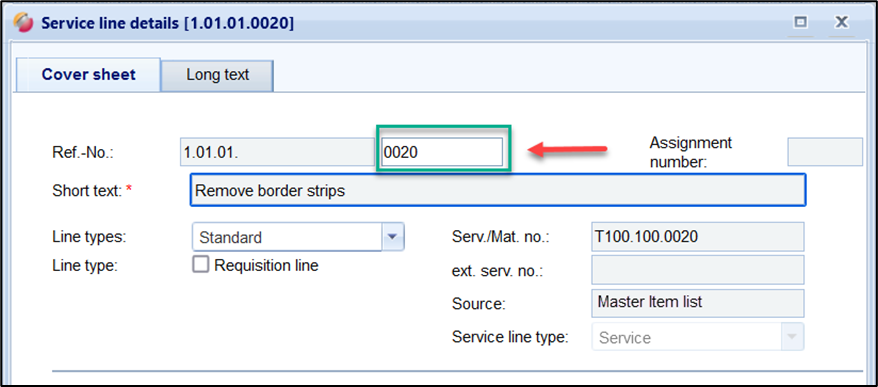Click the Service line details title text
This screenshot has width=878, height=387.
pos(167,24)
